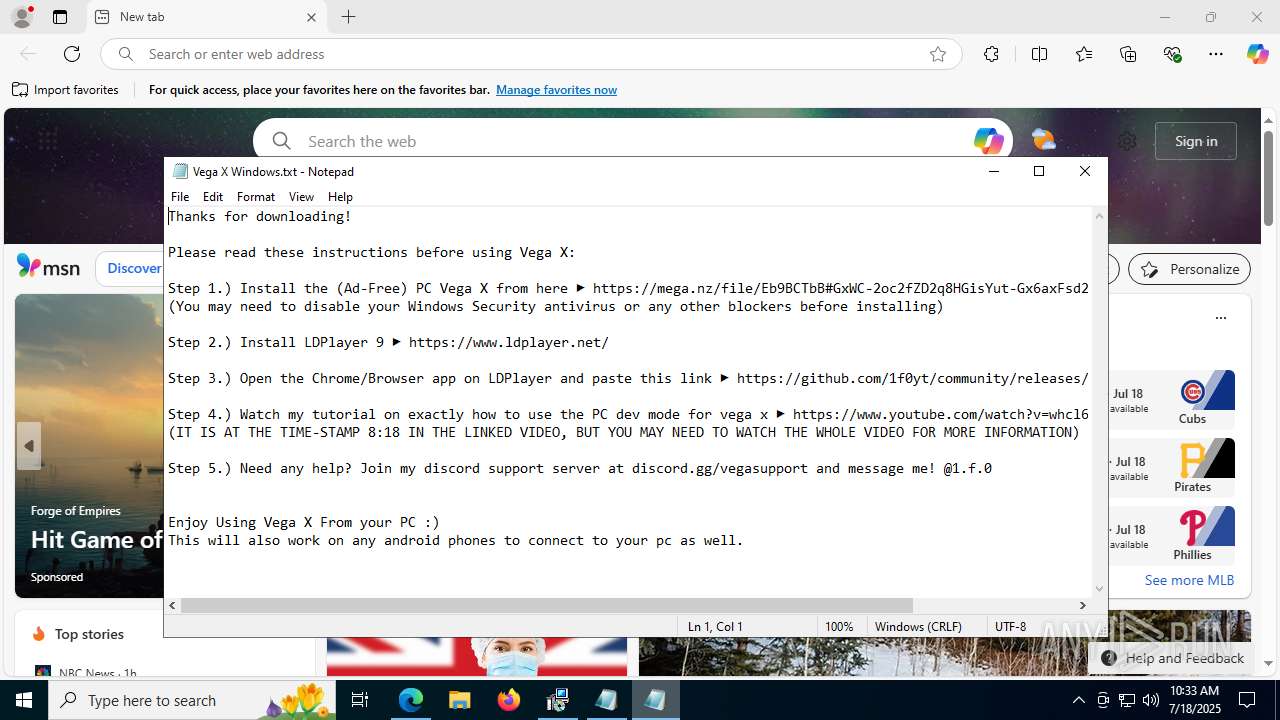The height and width of the screenshot is (720, 1280).
Task: Open Edge Collections icon
Action: [x=1128, y=54]
